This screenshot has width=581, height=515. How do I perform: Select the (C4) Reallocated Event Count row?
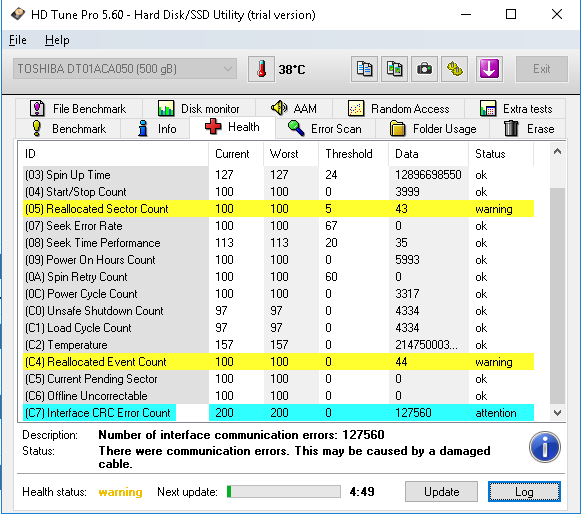[278, 362]
